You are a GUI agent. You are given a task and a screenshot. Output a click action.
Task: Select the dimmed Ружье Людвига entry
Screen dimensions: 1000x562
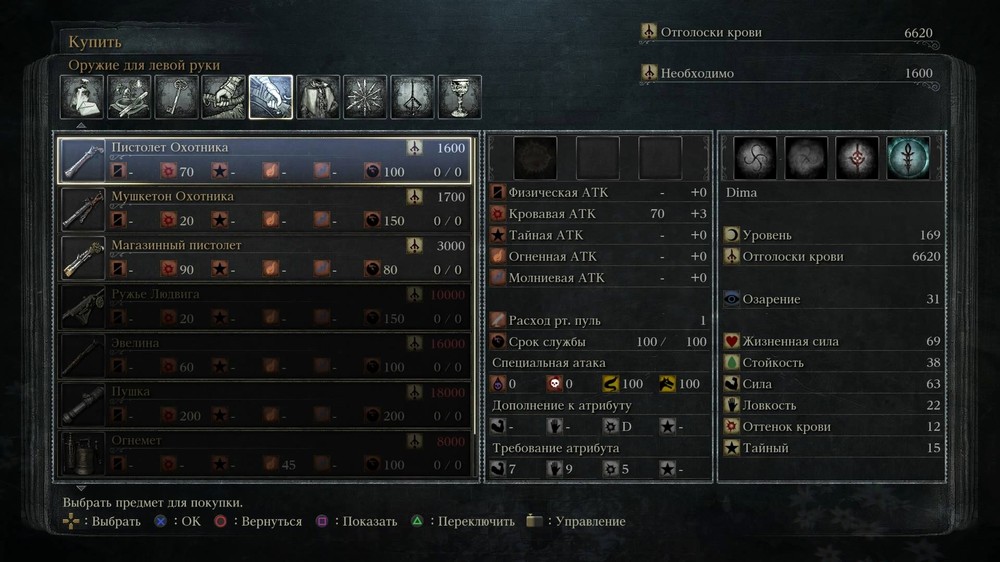(265, 307)
